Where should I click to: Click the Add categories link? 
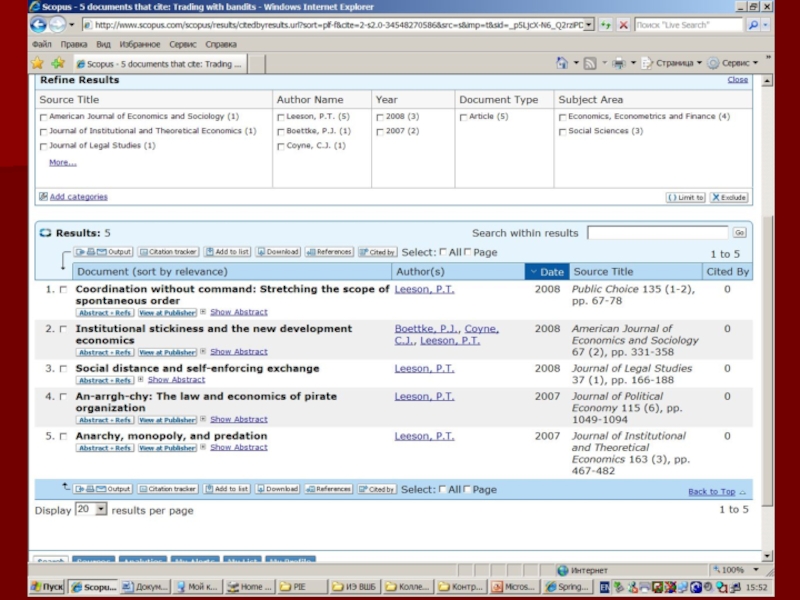(x=78, y=197)
